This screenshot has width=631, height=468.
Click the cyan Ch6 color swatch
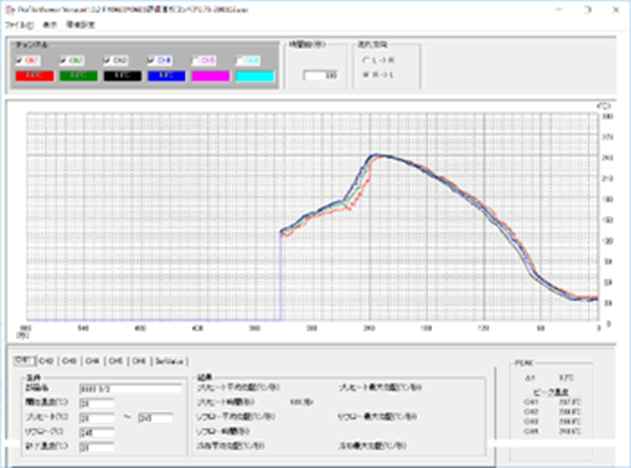[253, 74]
